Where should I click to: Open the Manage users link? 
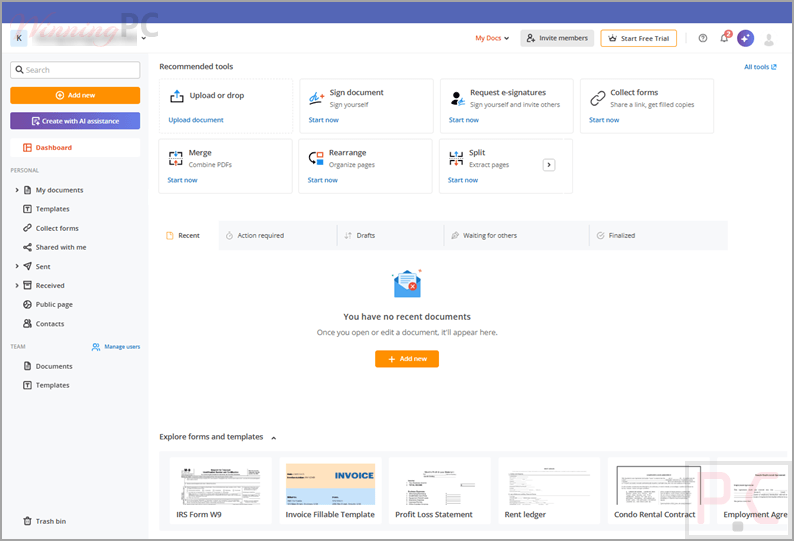[x=116, y=347]
